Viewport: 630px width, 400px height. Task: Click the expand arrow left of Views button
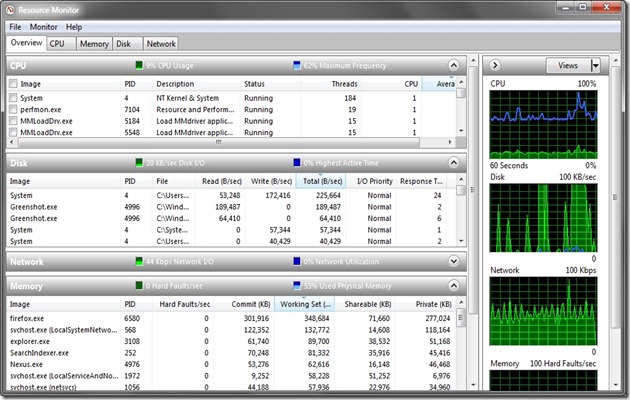point(496,65)
